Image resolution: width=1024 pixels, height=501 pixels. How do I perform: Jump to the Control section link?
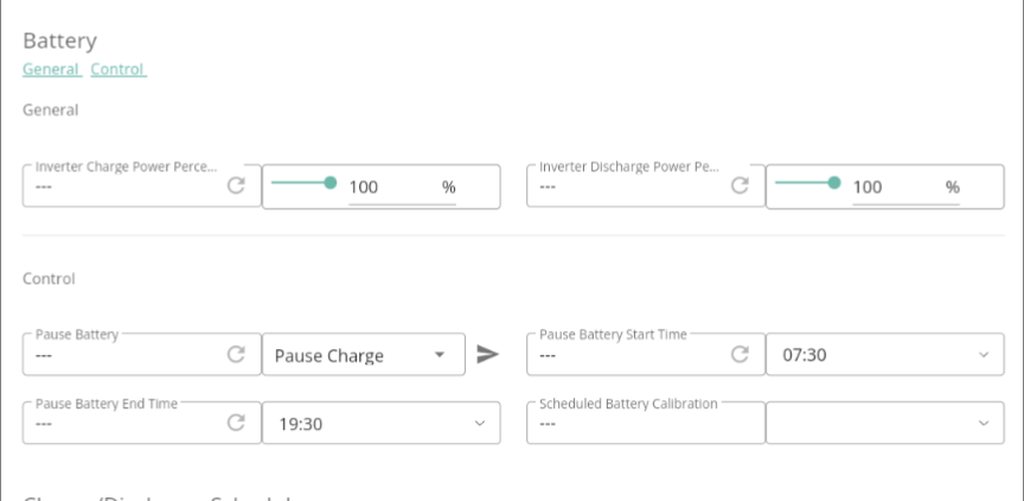118,69
